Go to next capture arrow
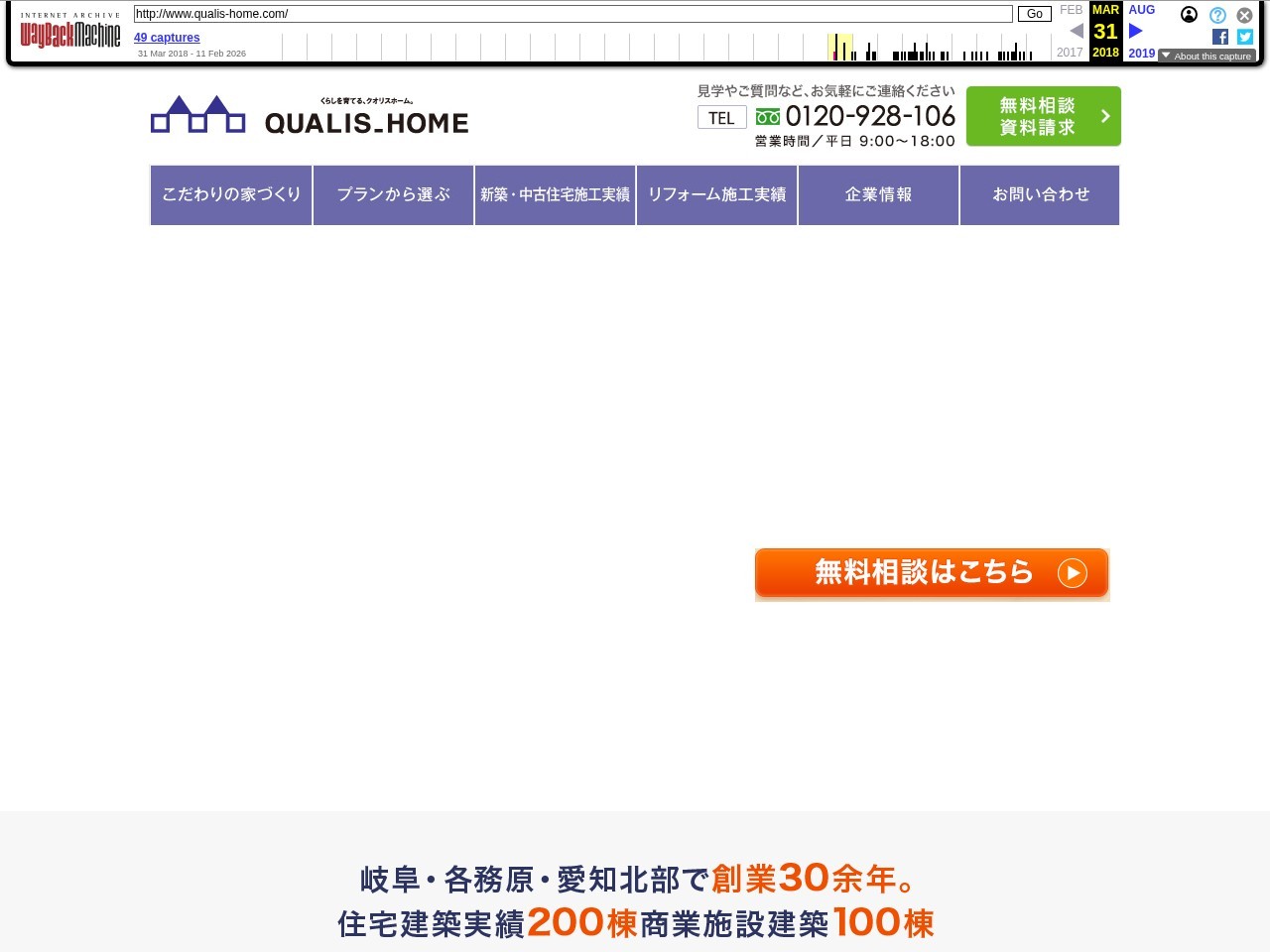 [1136, 31]
